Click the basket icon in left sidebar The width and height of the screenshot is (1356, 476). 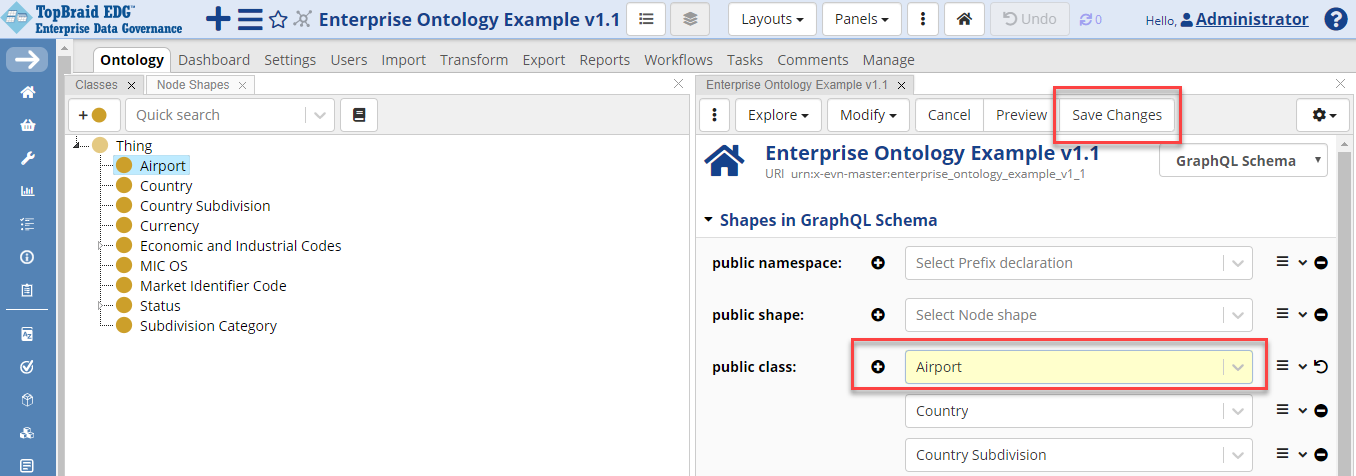pyautogui.click(x=28, y=125)
